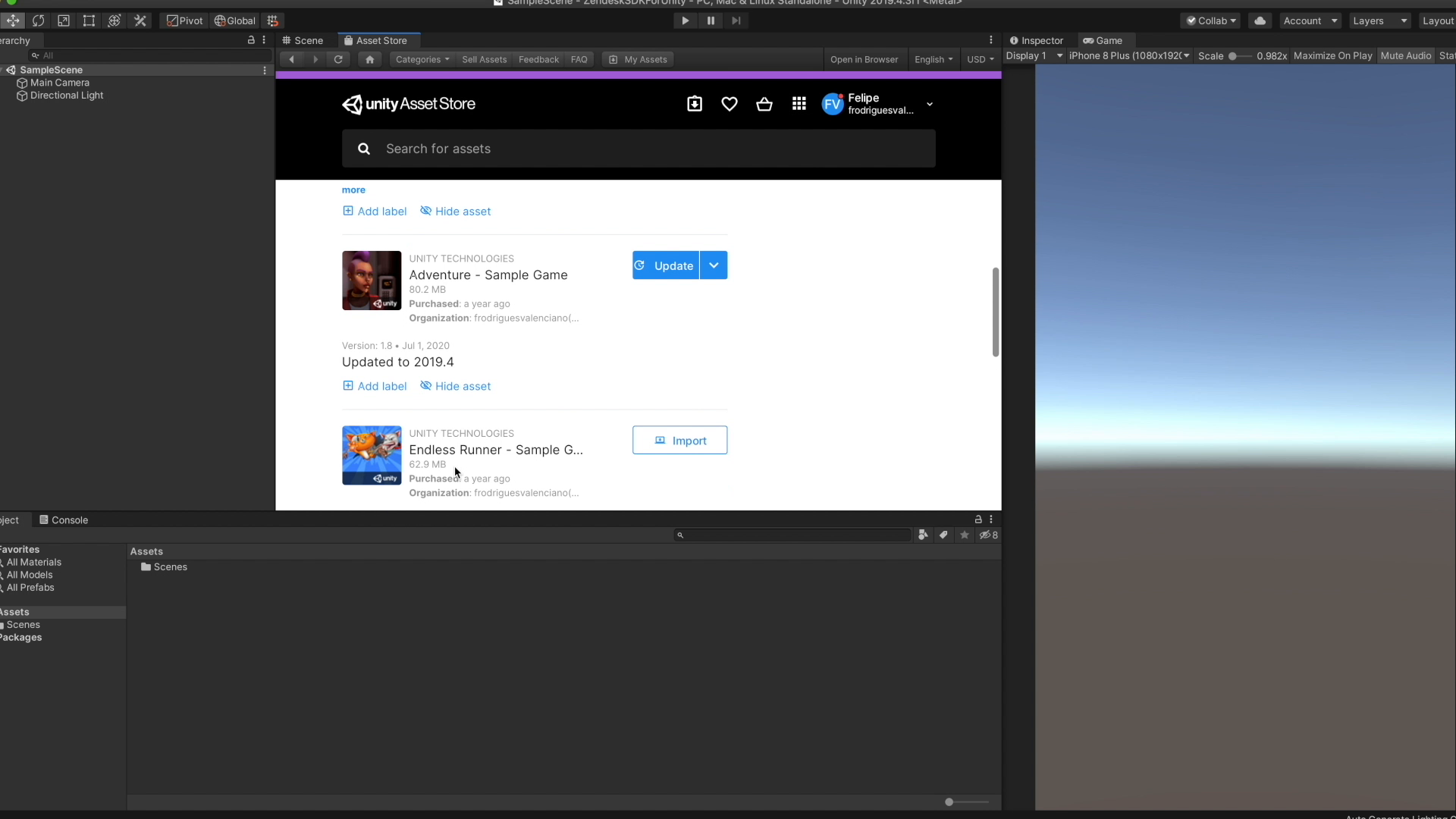The width and height of the screenshot is (1456, 819).
Task: Toggle Global handle rotation
Action: click(x=235, y=20)
